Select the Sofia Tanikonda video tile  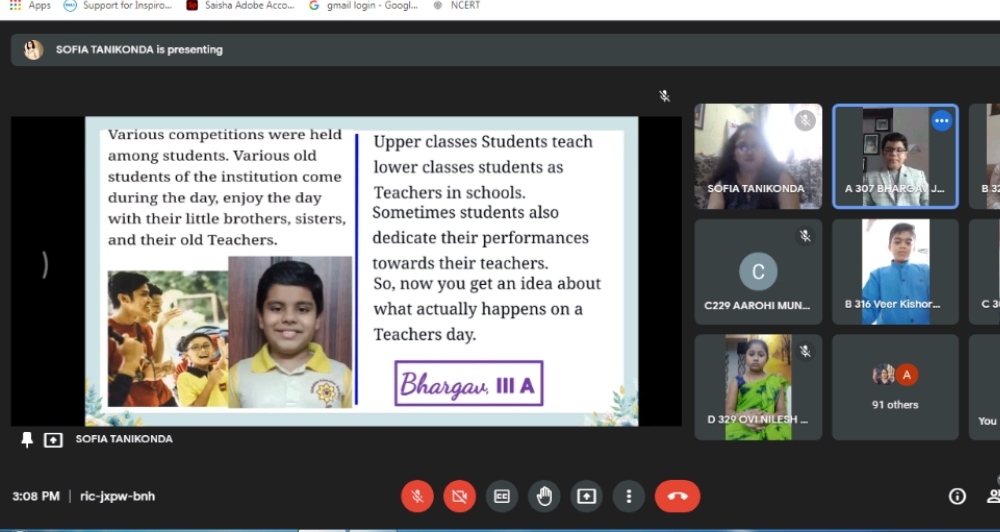tap(758, 156)
